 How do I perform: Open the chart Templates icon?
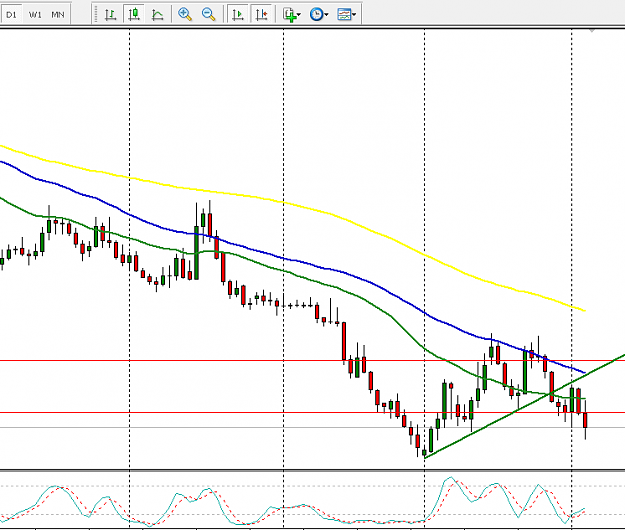coord(344,15)
